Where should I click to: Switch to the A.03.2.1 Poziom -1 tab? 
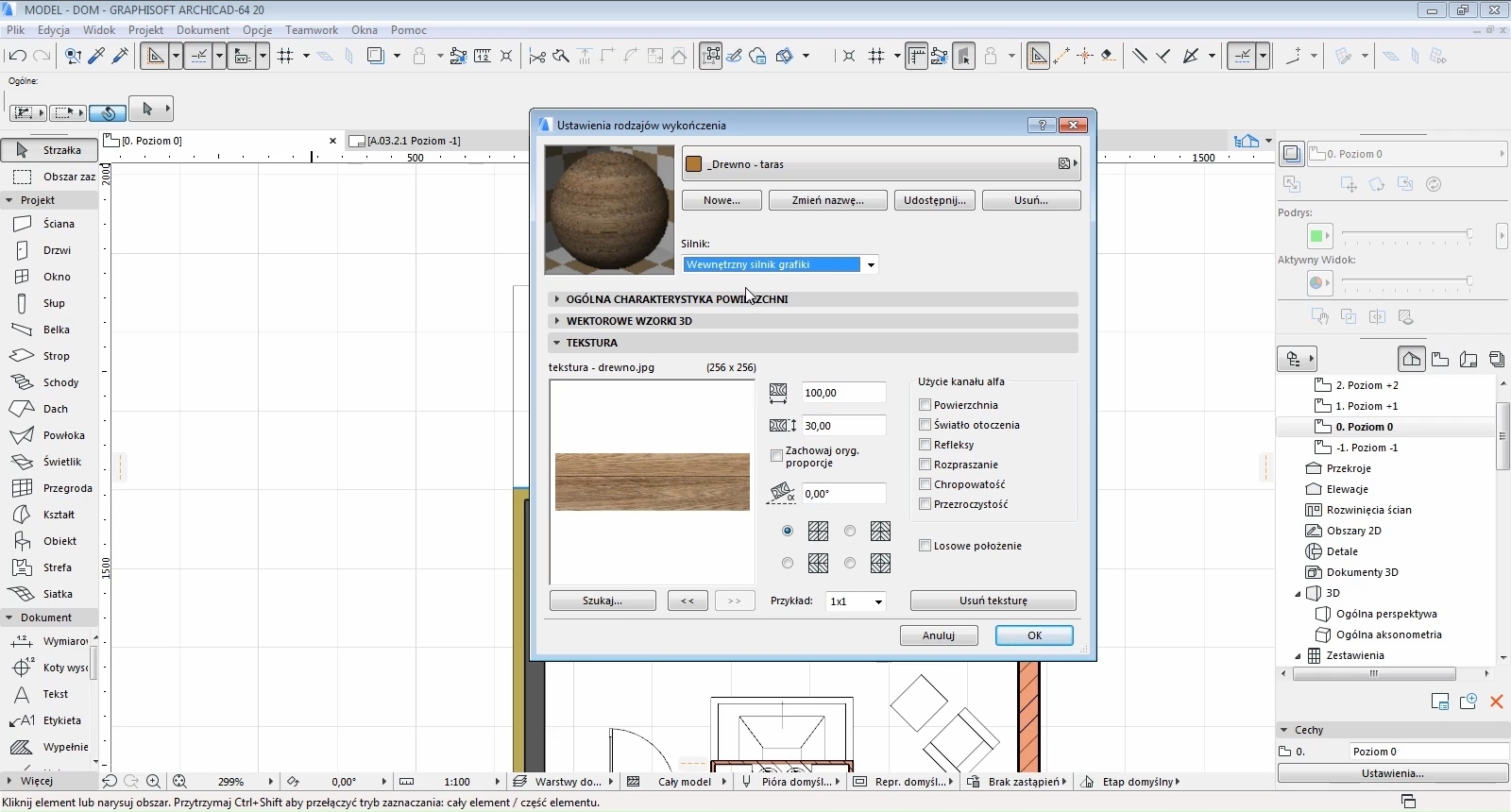(x=414, y=141)
